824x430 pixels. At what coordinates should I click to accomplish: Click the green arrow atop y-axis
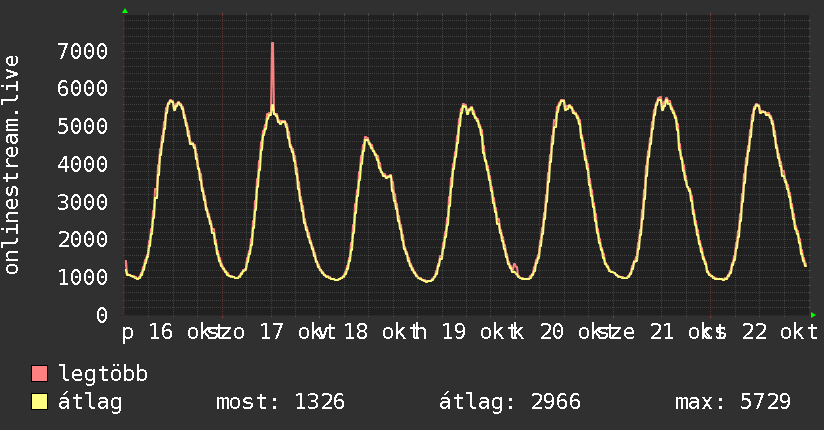(125, 11)
